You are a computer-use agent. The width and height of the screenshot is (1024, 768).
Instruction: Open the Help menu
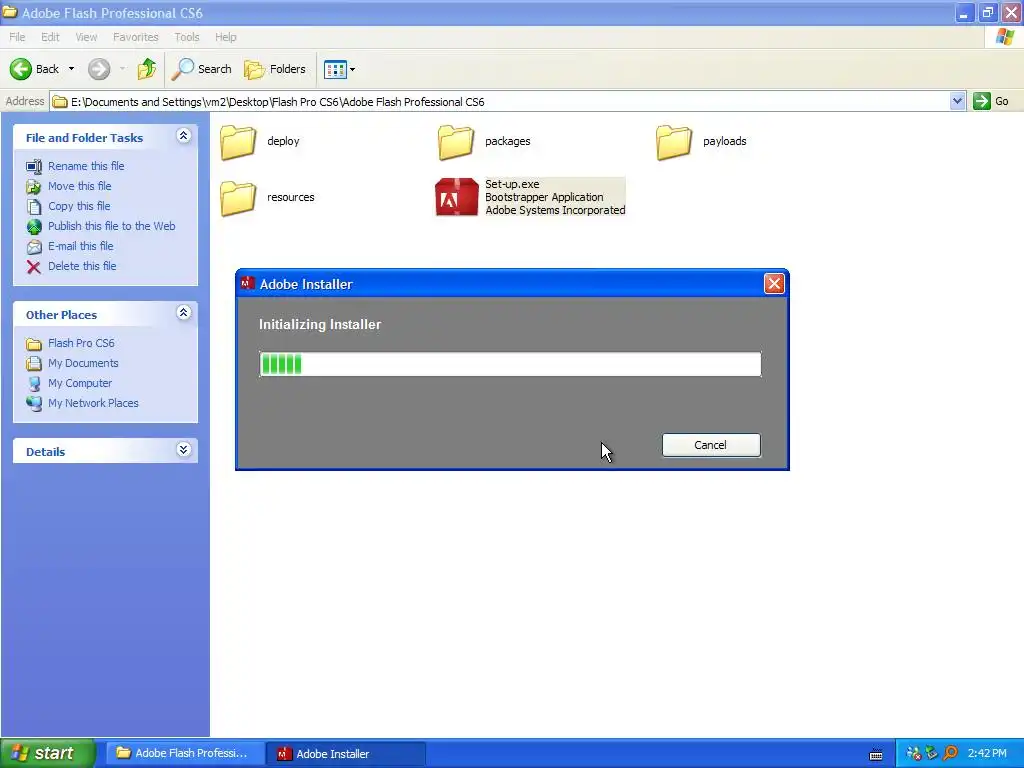click(x=226, y=37)
